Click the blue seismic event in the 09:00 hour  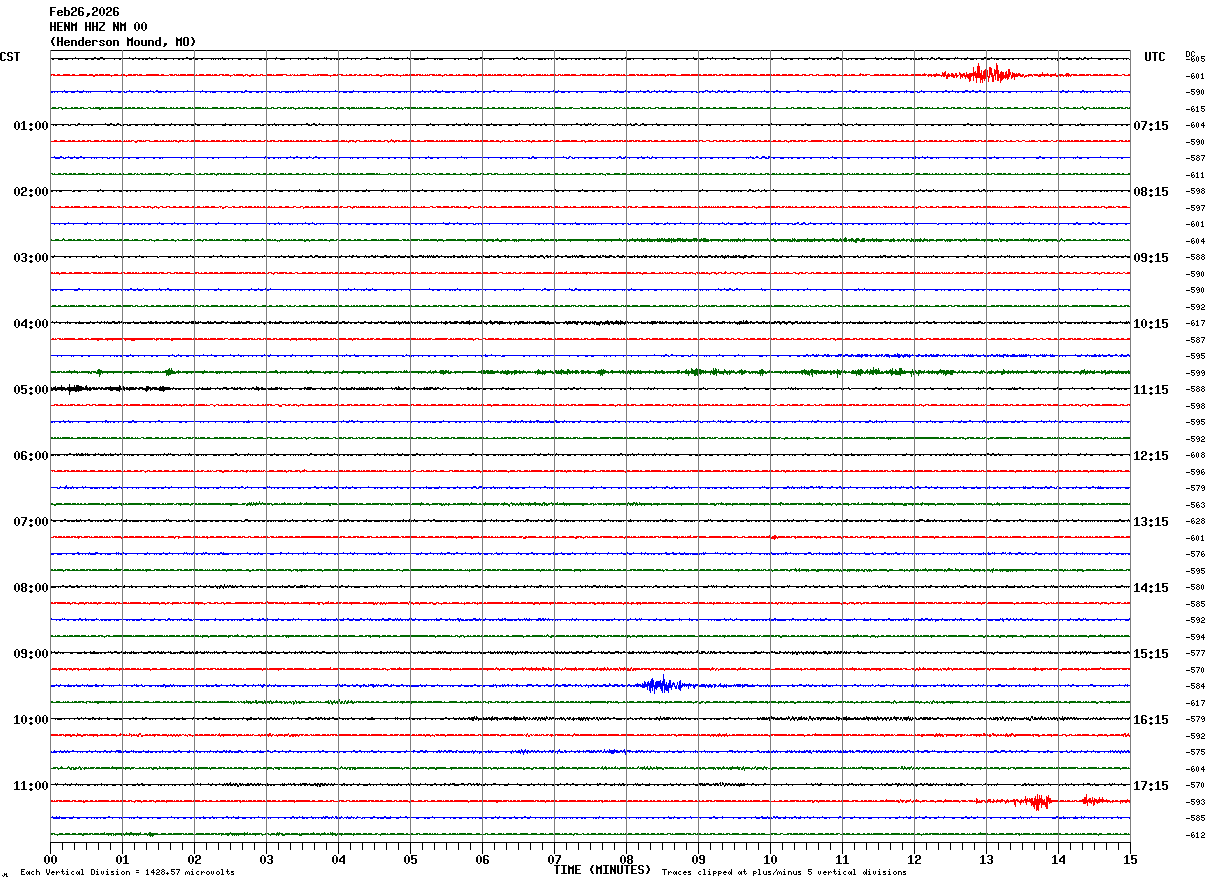[x=659, y=685]
